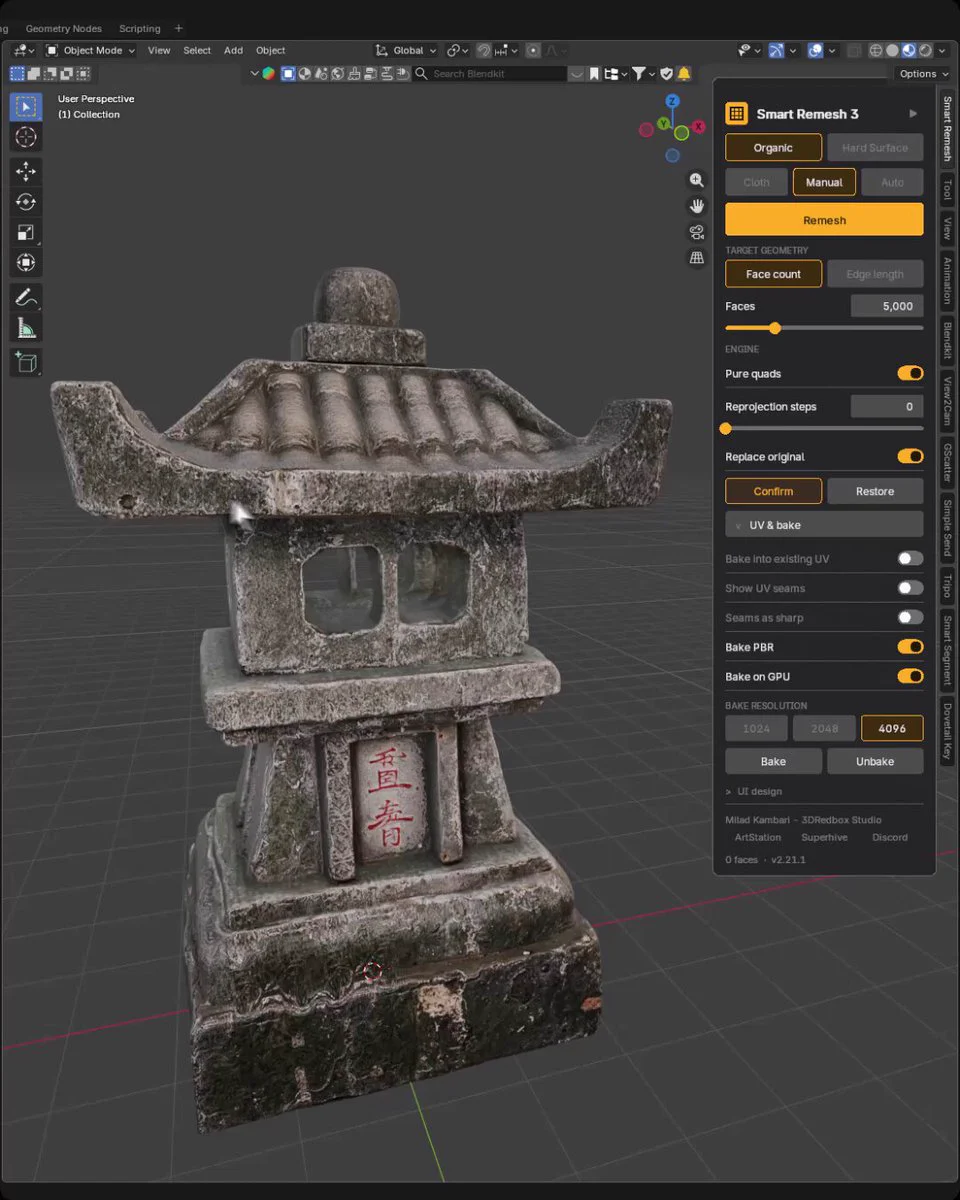
Task: Toggle the Replace original switch
Action: 910,456
